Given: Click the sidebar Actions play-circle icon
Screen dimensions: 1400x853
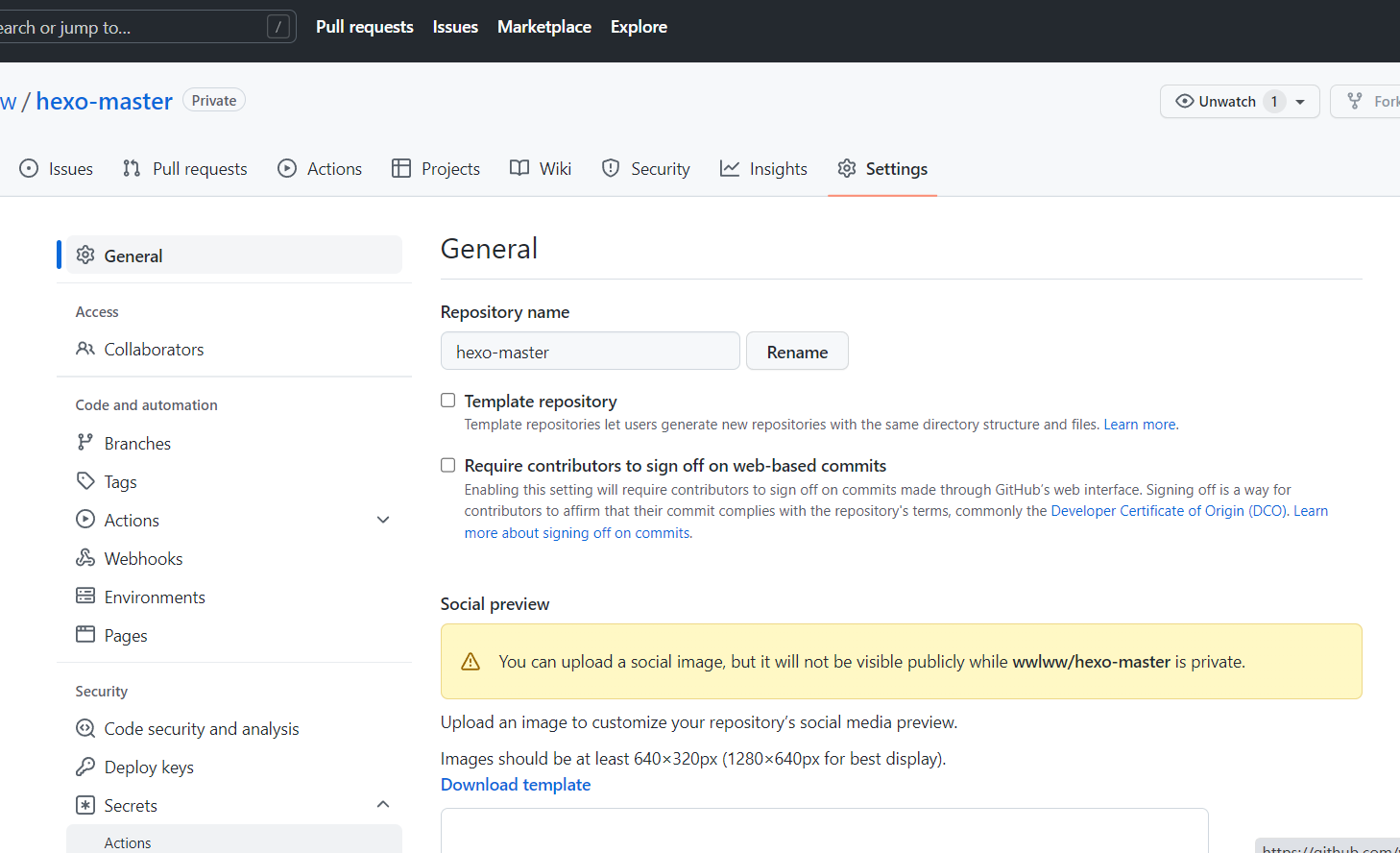Looking at the screenshot, I should pyautogui.click(x=85, y=519).
